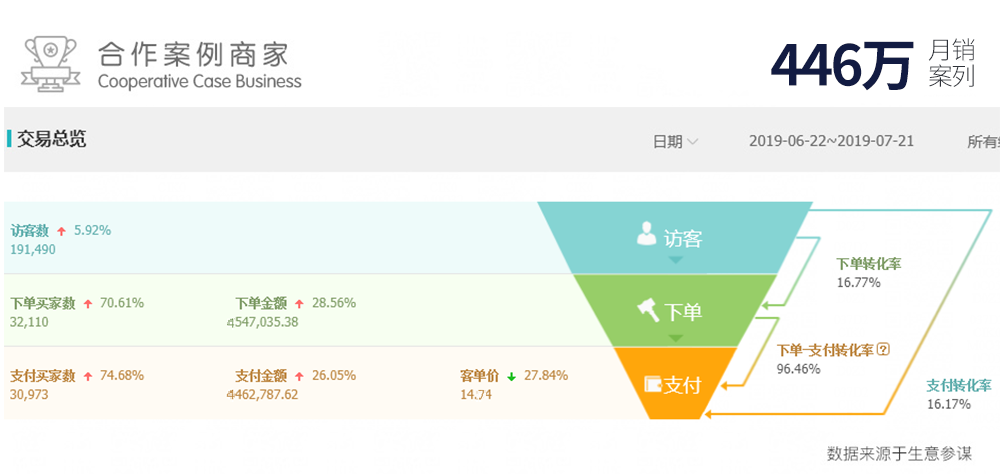Image resolution: width=1005 pixels, height=474 pixels.
Task: Click the help icon beside 下单-支付转化率
Action: coord(883,350)
